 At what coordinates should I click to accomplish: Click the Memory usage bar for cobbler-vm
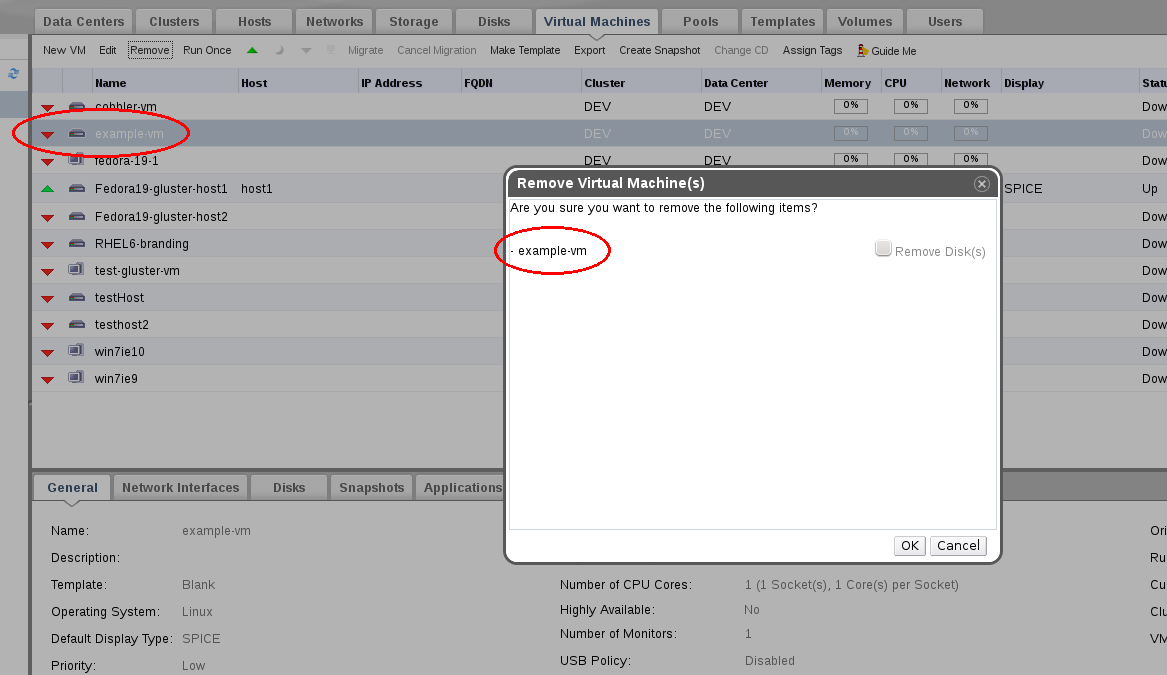850,106
